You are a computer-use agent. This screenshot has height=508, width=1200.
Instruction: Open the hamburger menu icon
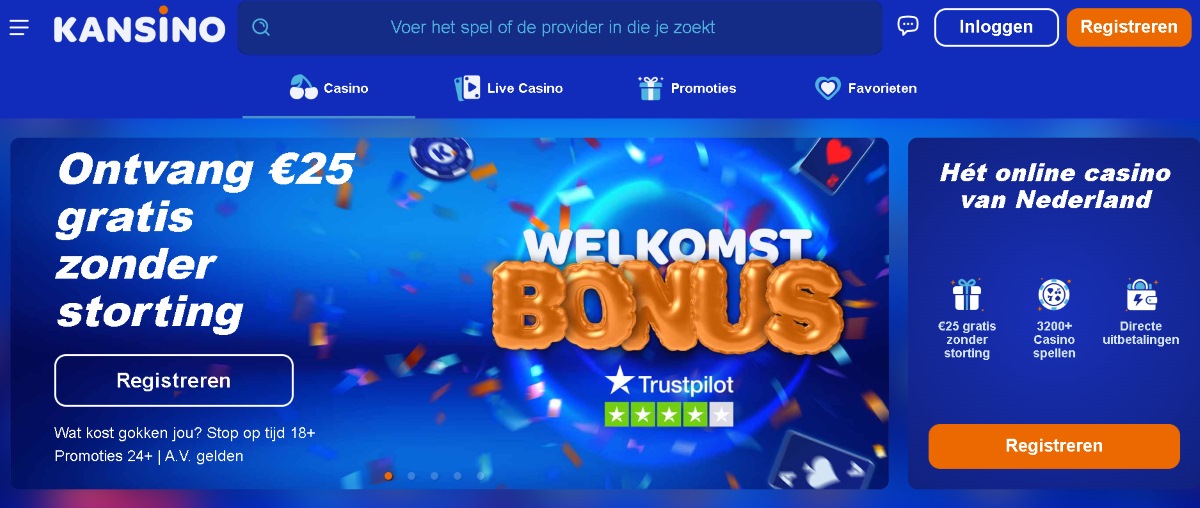point(19,28)
